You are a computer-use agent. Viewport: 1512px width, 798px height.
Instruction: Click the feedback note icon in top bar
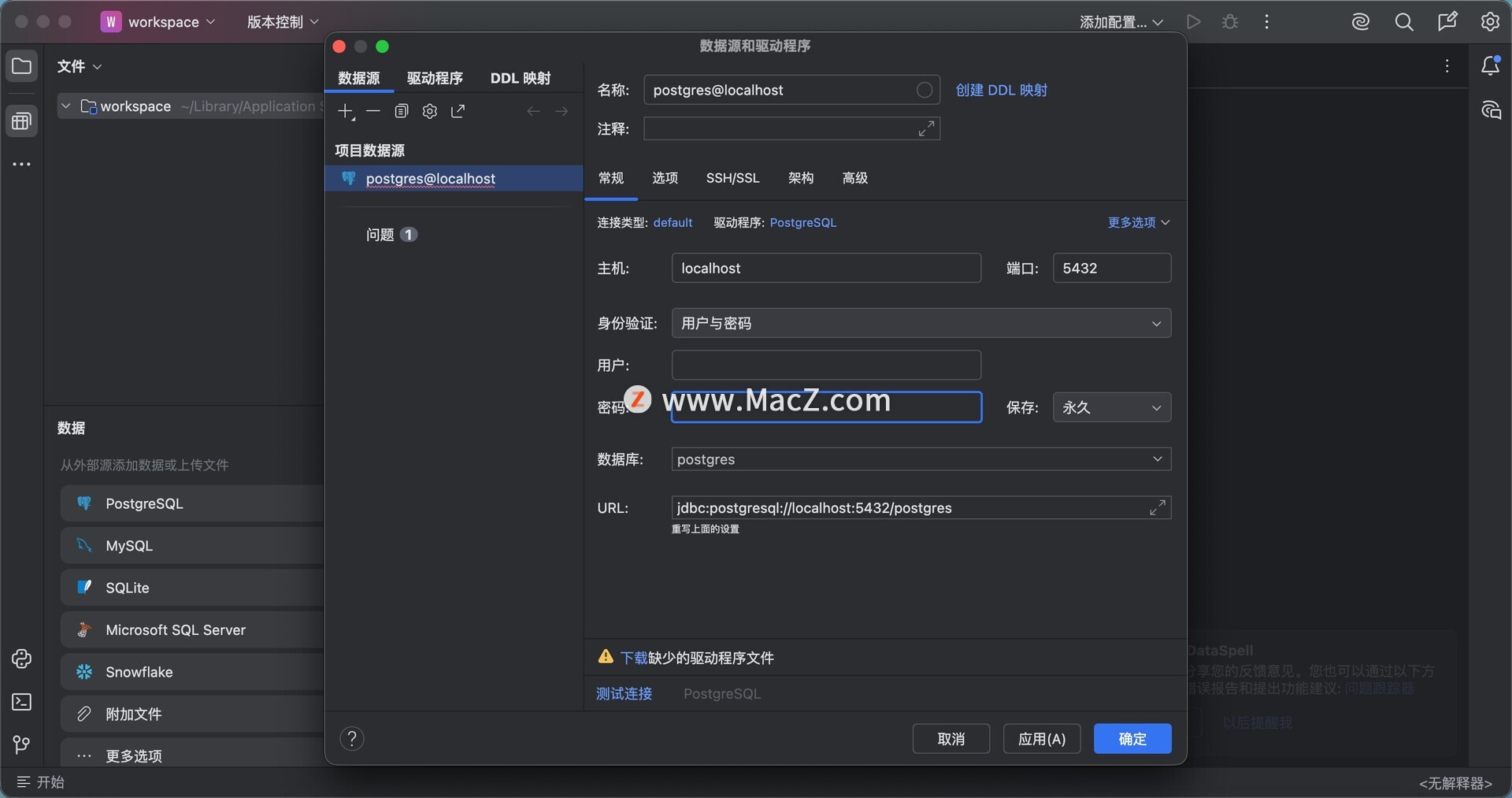pos(1447,22)
